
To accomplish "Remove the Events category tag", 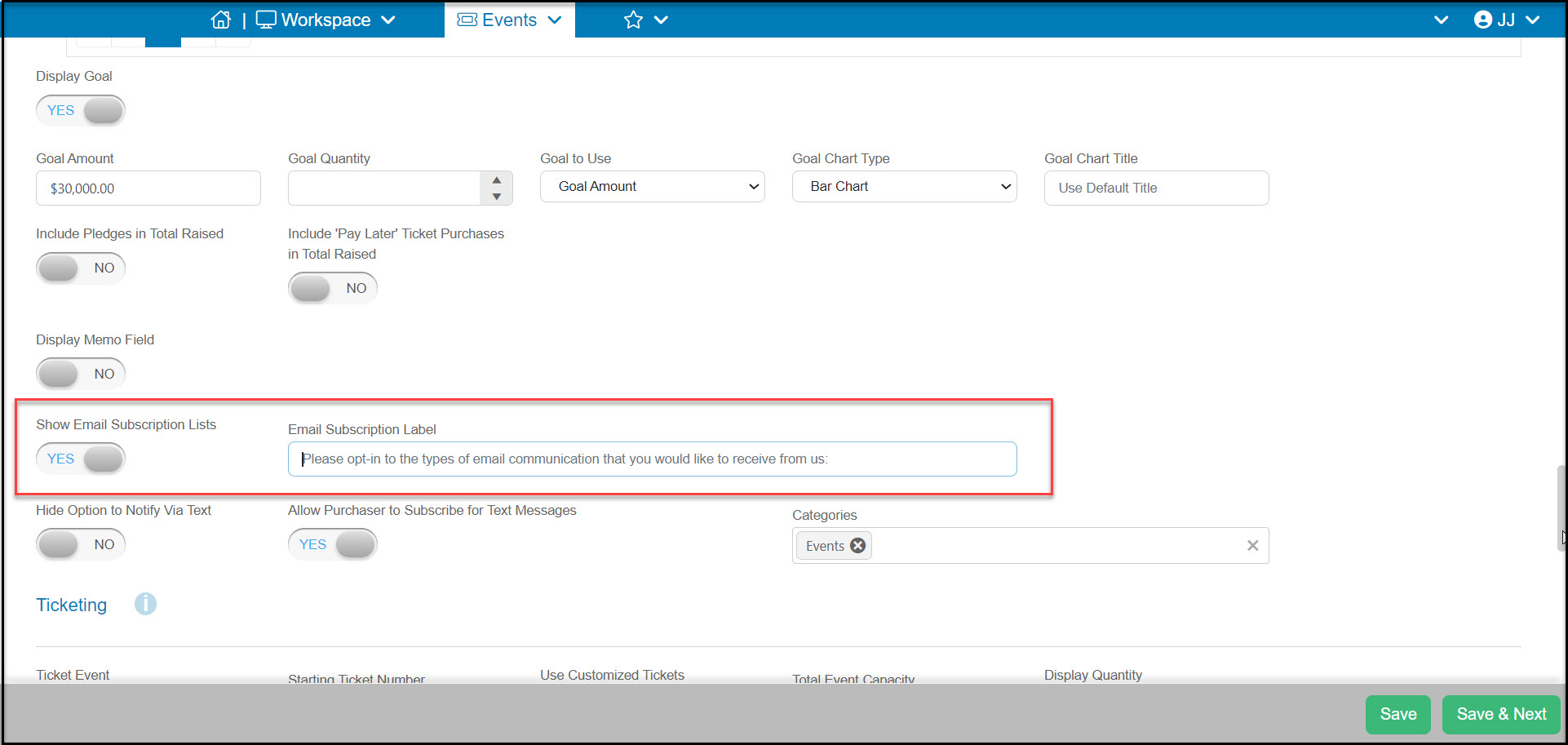I will 857,545.
